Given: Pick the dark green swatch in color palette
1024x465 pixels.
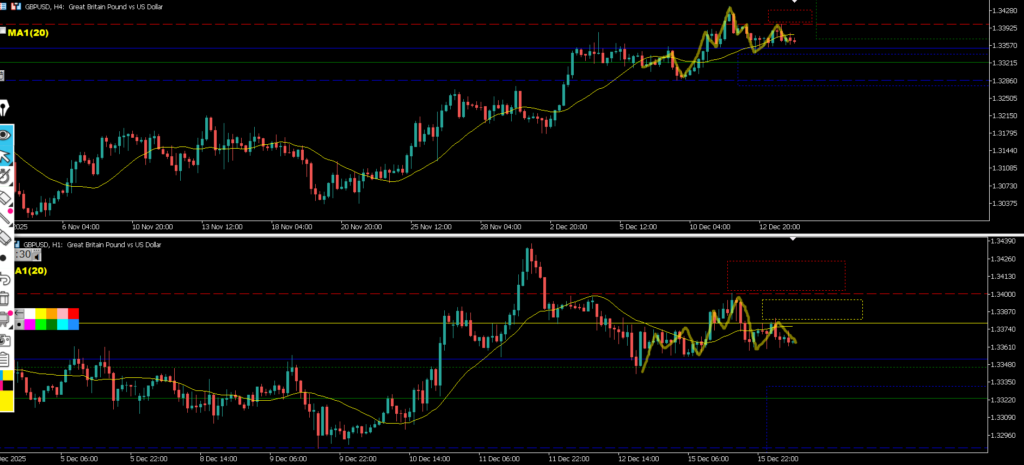Looking at the screenshot, I should [x=52, y=325].
